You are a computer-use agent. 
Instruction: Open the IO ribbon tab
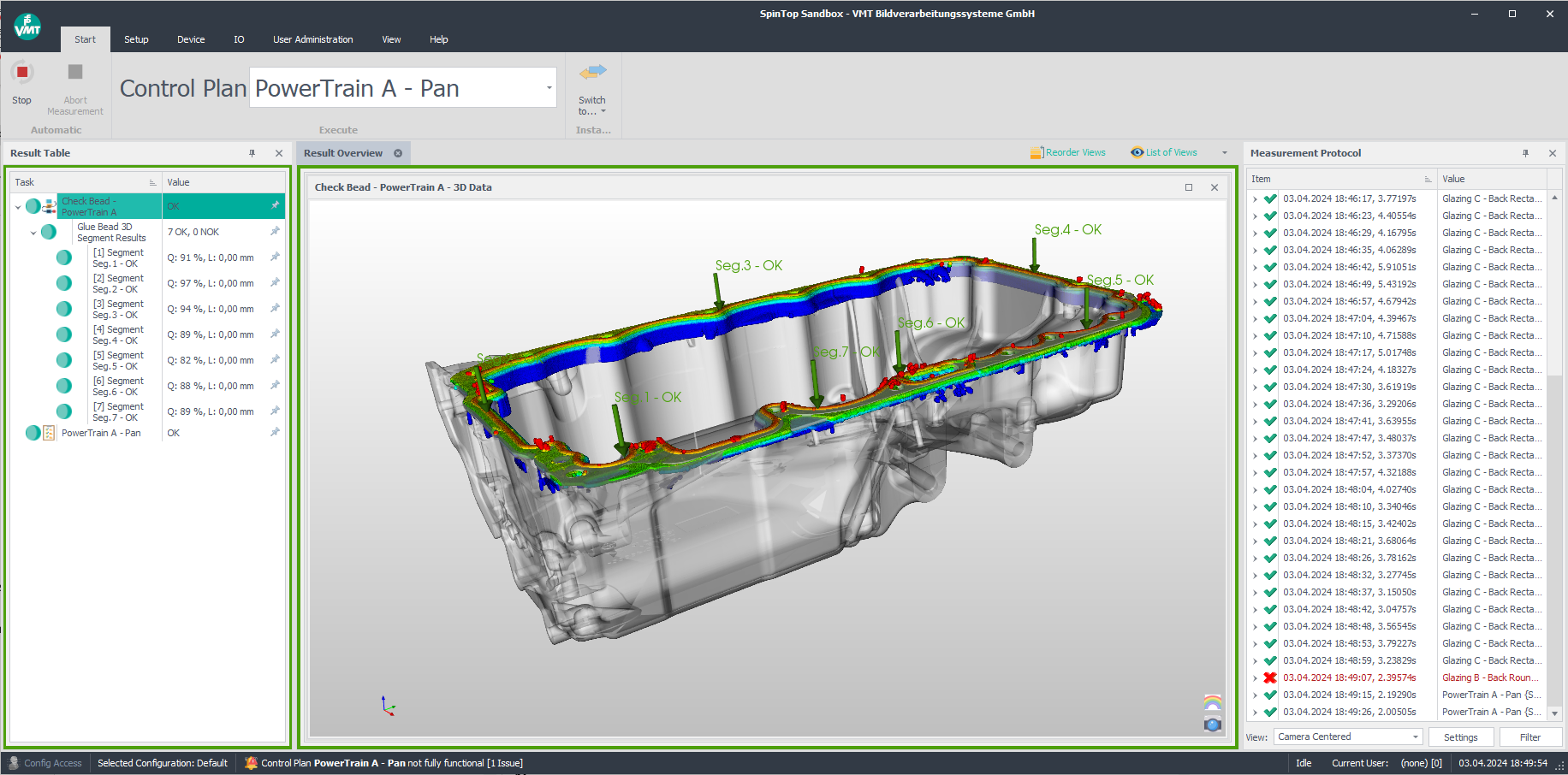(239, 39)
